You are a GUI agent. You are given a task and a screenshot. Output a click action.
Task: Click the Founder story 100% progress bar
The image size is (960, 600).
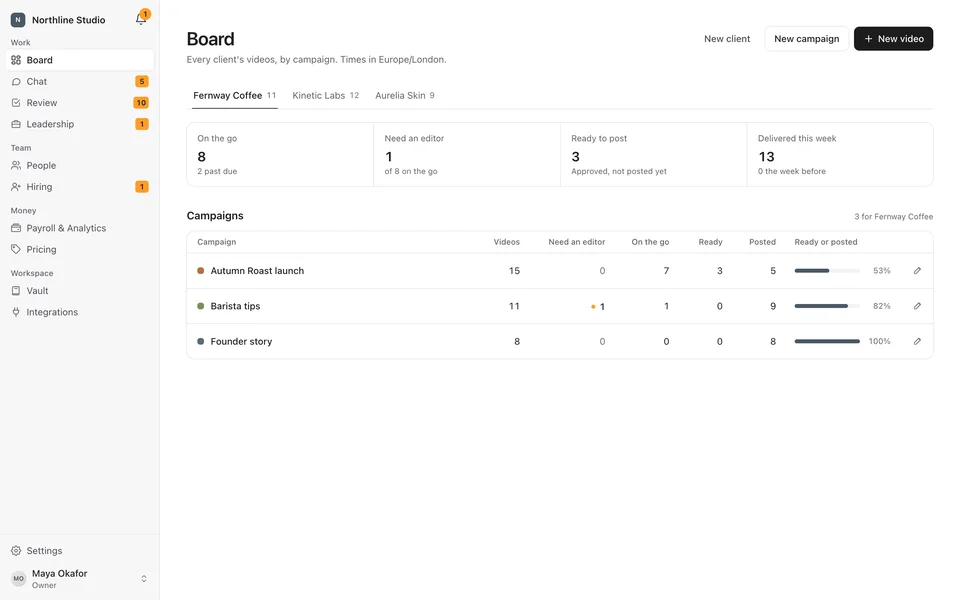pos(827,342)
